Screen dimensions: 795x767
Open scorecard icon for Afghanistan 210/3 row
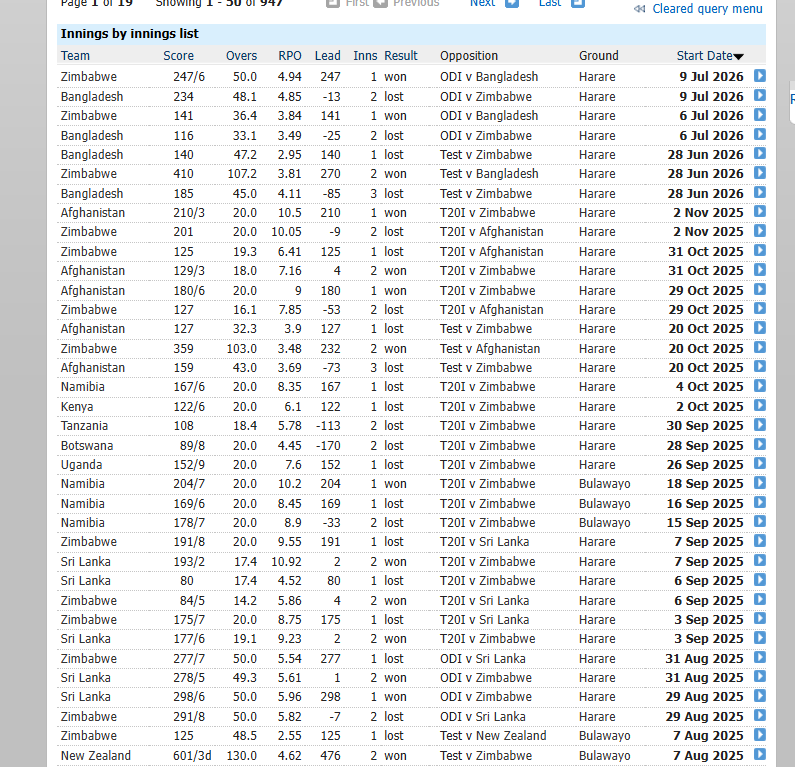(760, 211)
